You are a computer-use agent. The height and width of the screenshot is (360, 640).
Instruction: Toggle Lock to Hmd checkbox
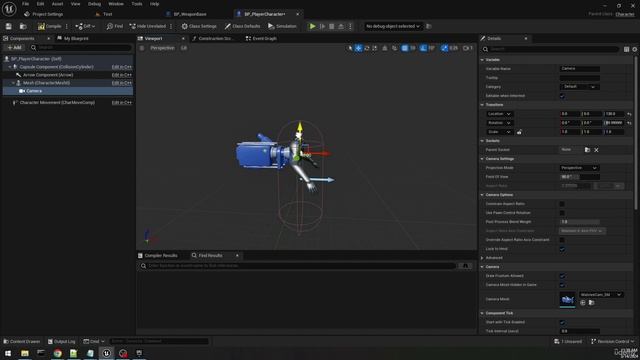(562, 249)
